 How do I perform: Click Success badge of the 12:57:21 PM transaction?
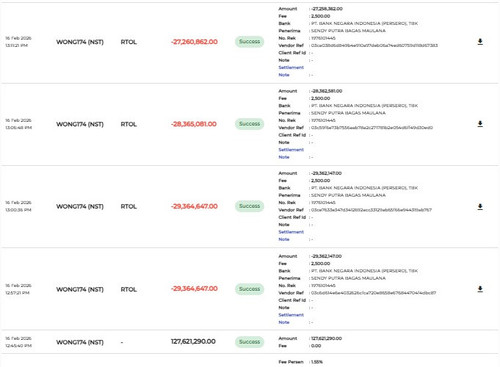pyautogui.click(x=249, y=289)
